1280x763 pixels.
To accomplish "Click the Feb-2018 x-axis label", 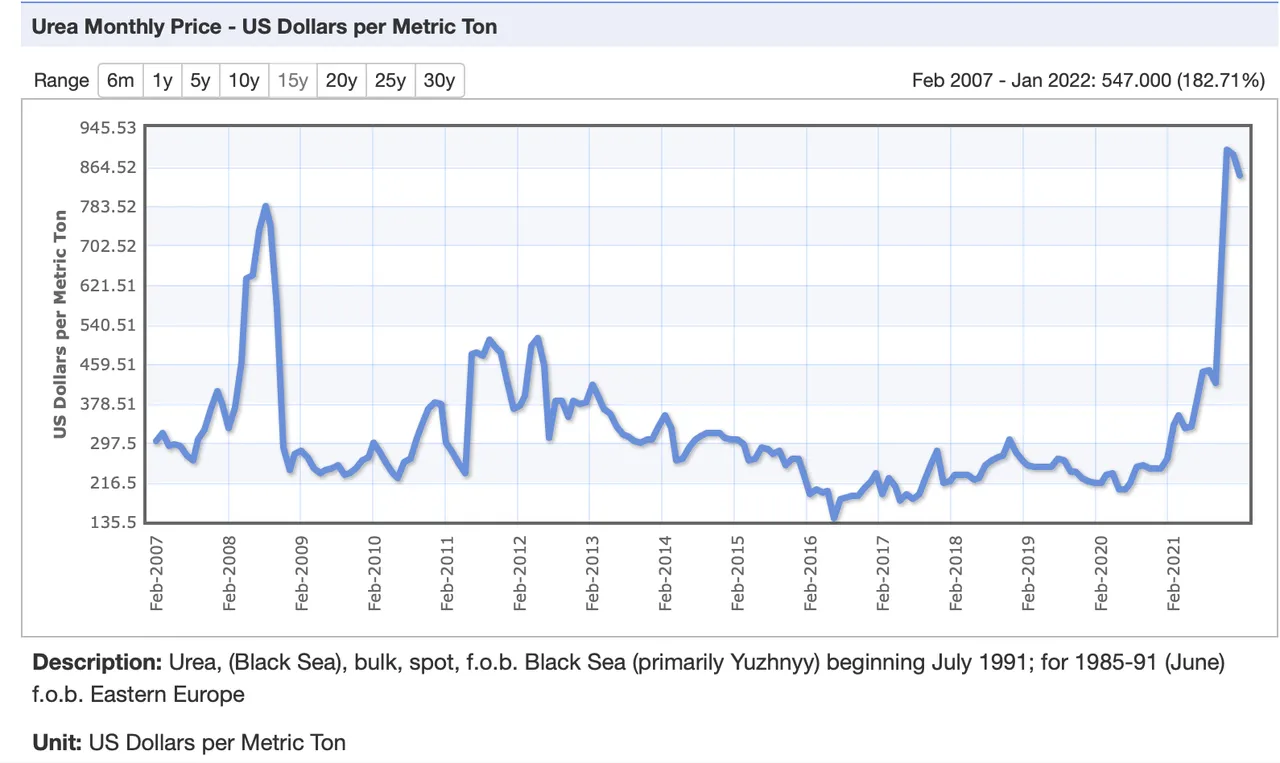I will pos(956,572).
